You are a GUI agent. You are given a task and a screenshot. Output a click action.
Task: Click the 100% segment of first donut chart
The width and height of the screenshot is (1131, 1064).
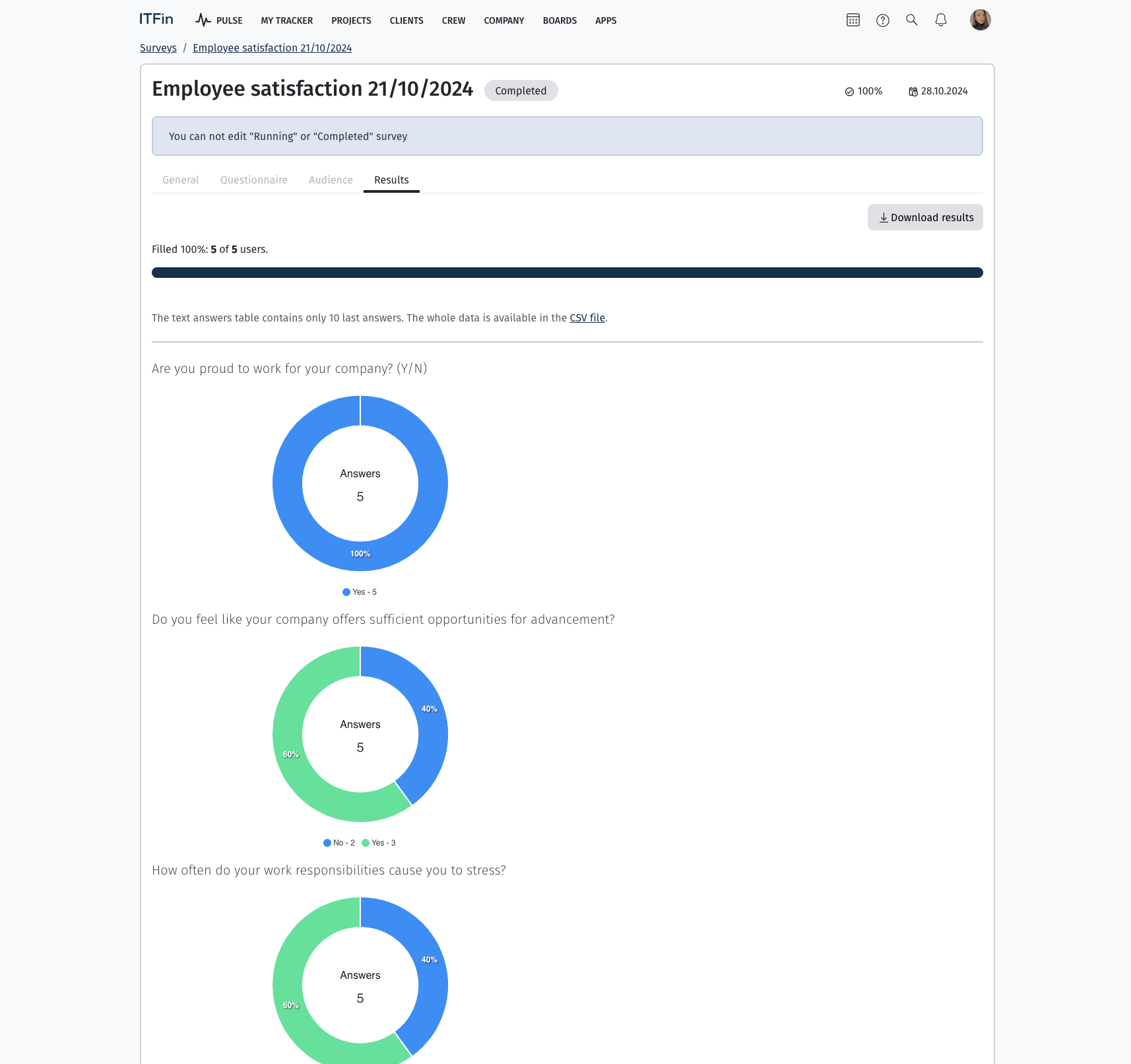(x=360, y=554)
